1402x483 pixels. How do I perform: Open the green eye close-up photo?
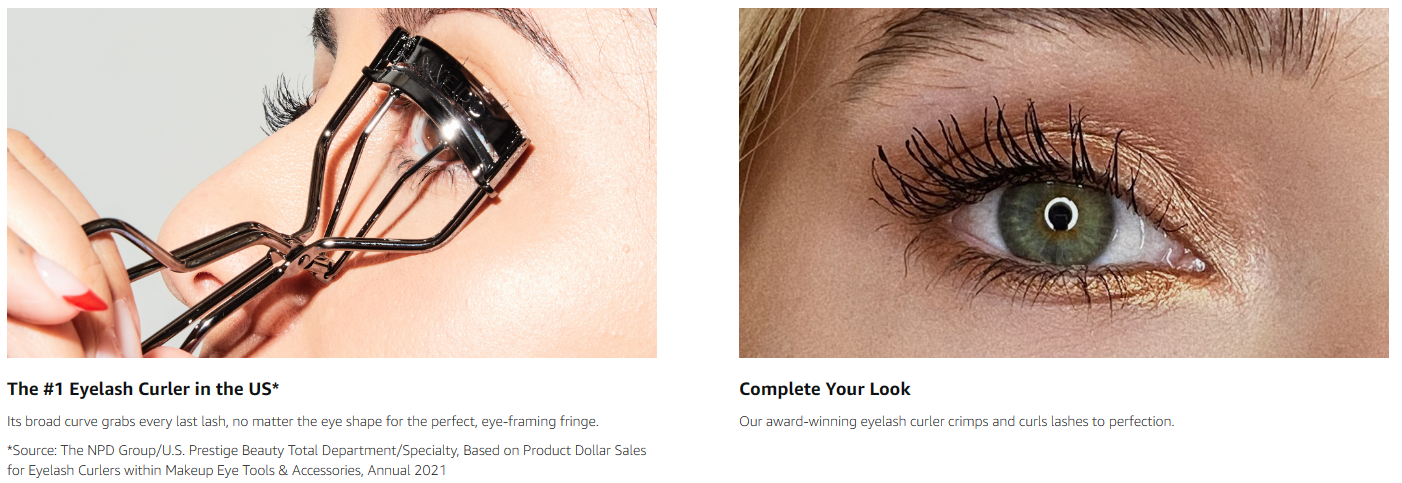[x=1064, y=183]
